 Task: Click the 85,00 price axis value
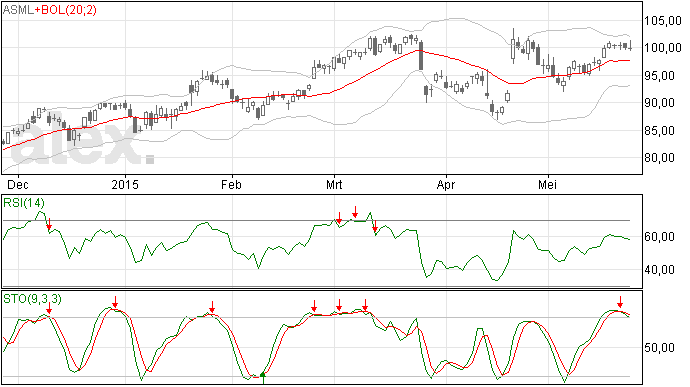(659, 131)
